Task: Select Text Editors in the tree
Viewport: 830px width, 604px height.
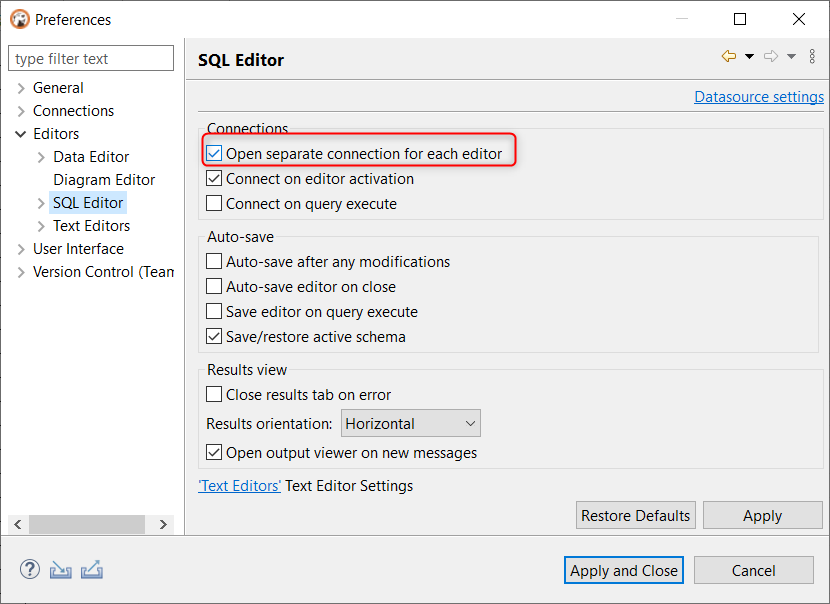Action: click(x=92, y=226)
